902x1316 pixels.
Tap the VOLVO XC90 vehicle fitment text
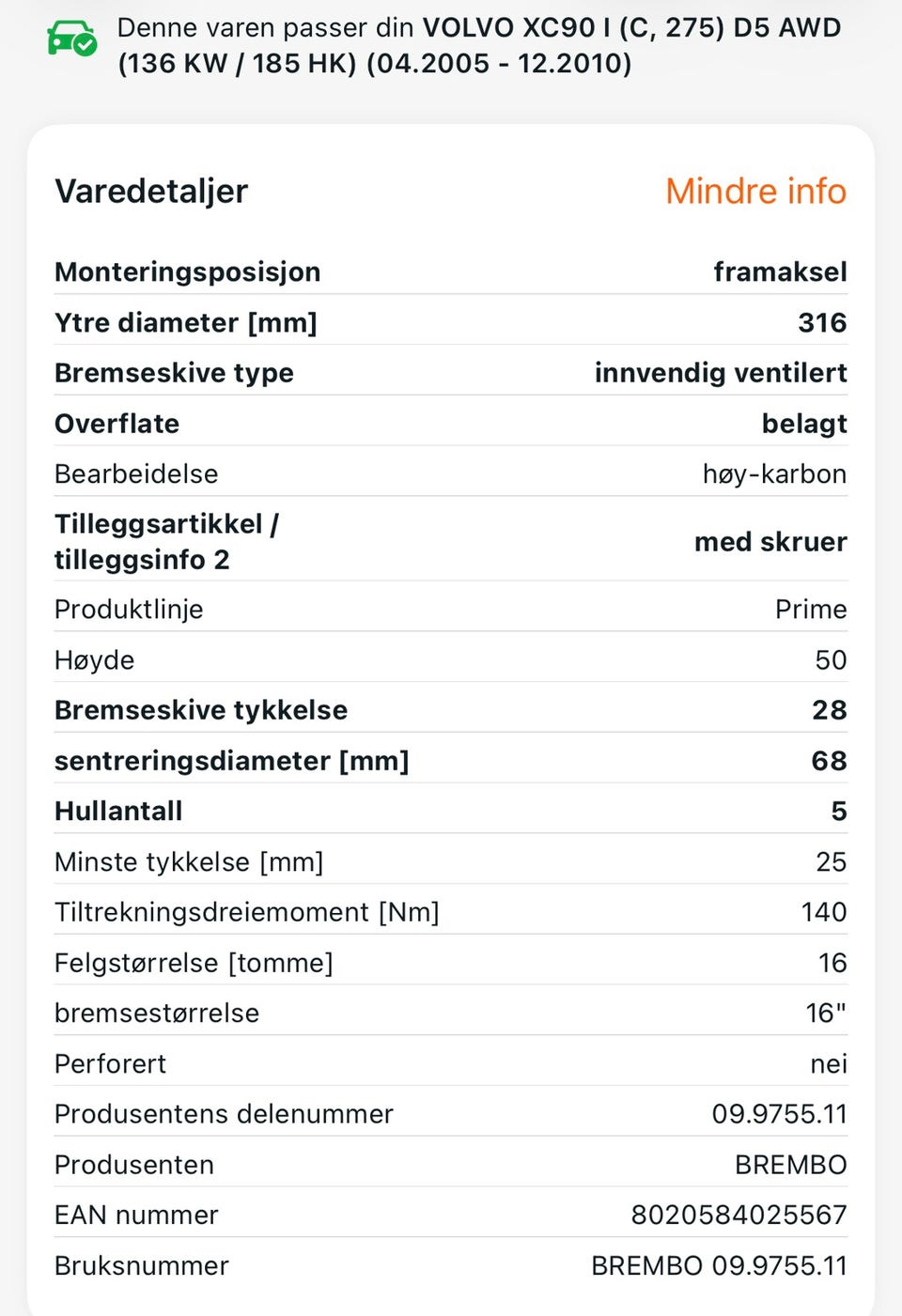point(479,45)
